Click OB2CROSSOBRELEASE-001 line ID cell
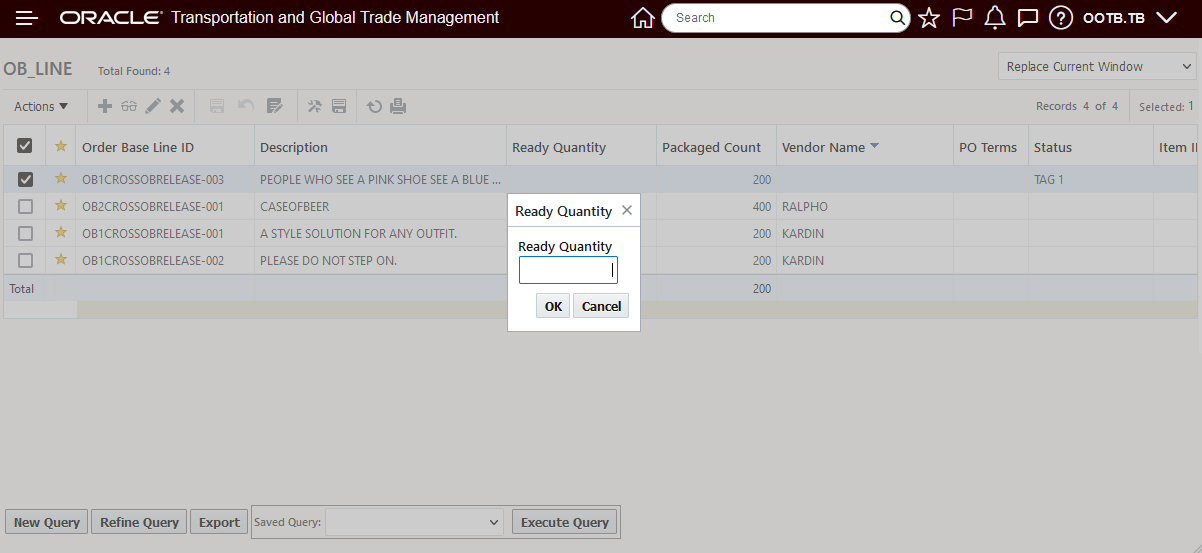Screen dimensions: 1202x553 pyautogui.click(x=153, y=207)
